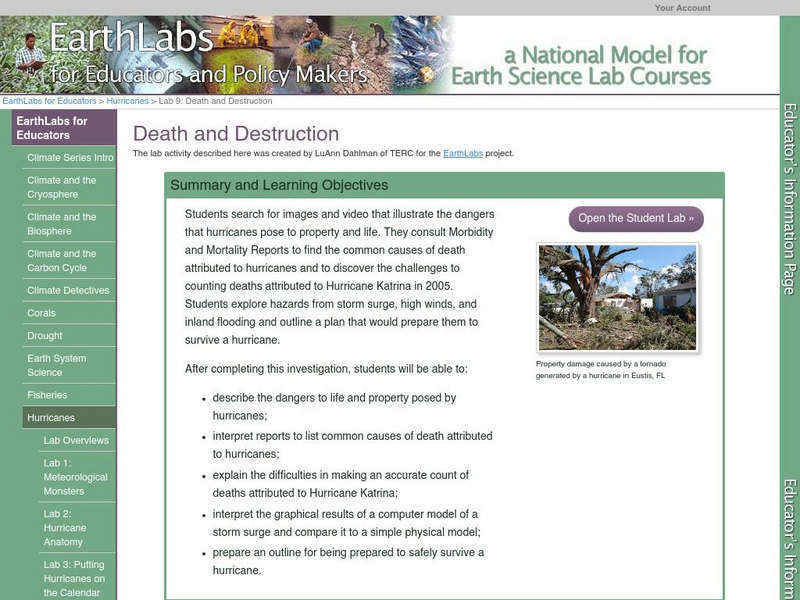800x600 pixels.
Task: Open Climate and the Cryosphere section
Action: pos(69,187)
